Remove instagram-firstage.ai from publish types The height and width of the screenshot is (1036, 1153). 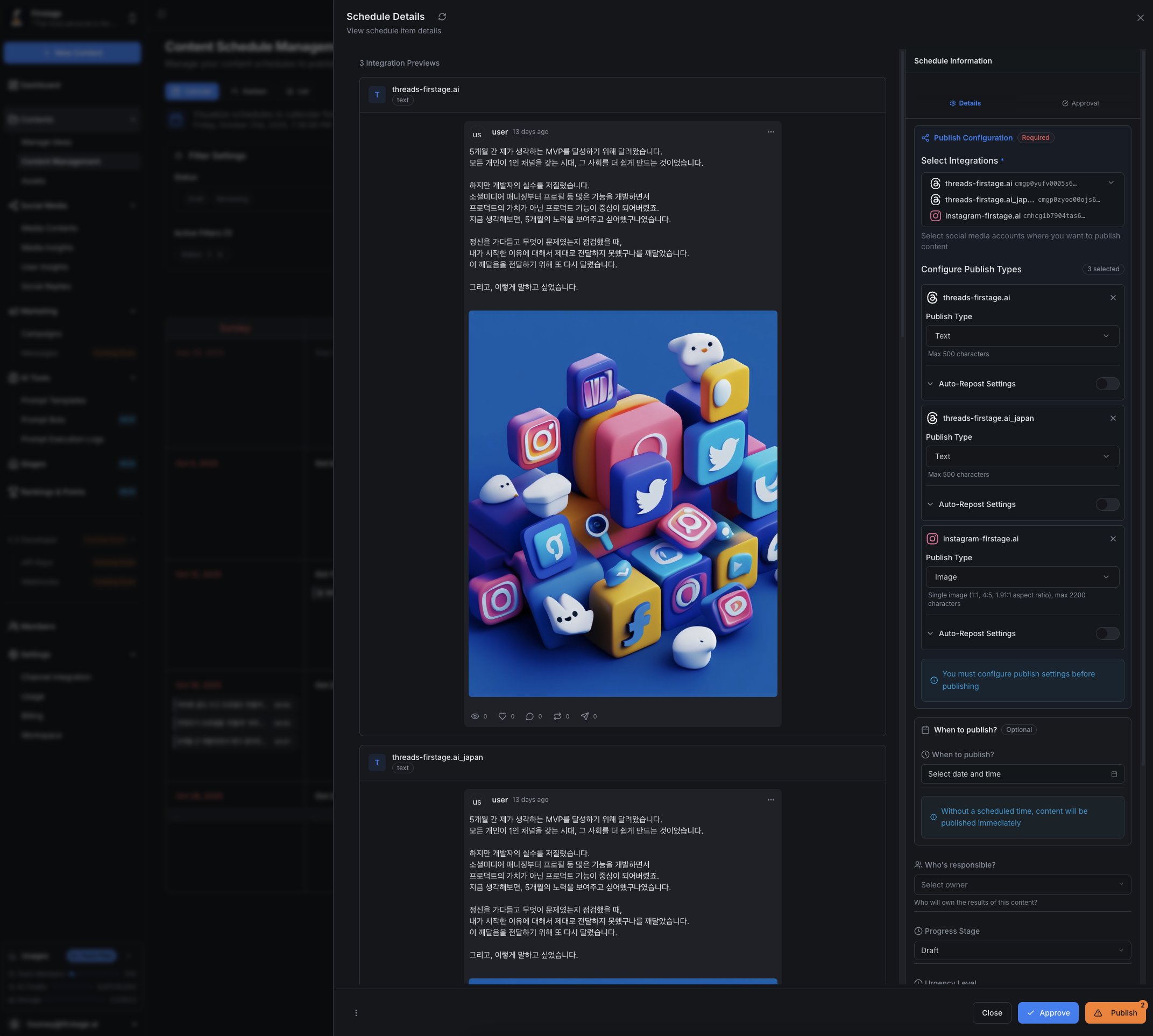coord(1113,539)
